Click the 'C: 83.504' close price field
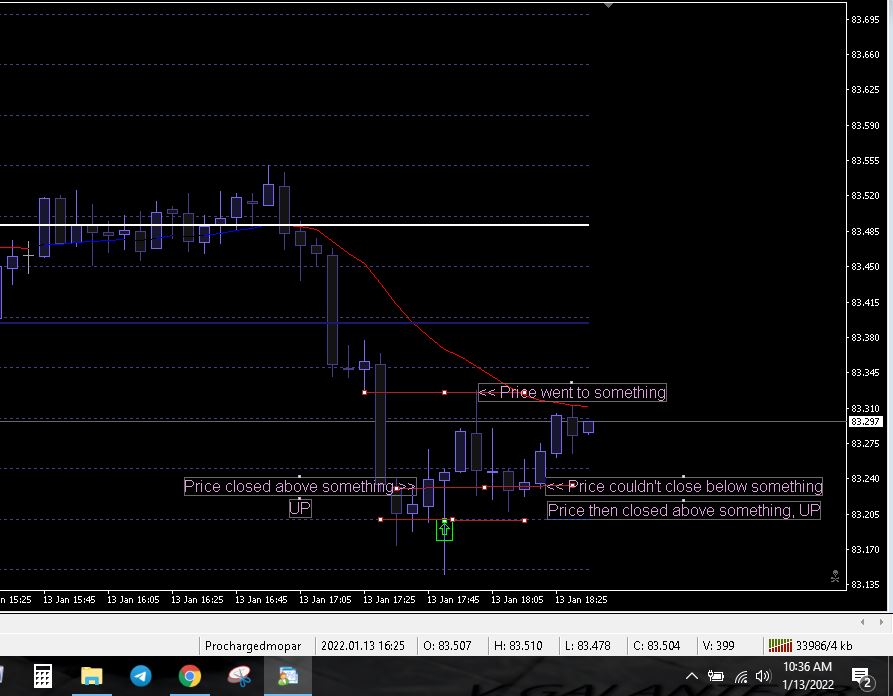This screenshot has height=696, width=893. coord(657,645)
